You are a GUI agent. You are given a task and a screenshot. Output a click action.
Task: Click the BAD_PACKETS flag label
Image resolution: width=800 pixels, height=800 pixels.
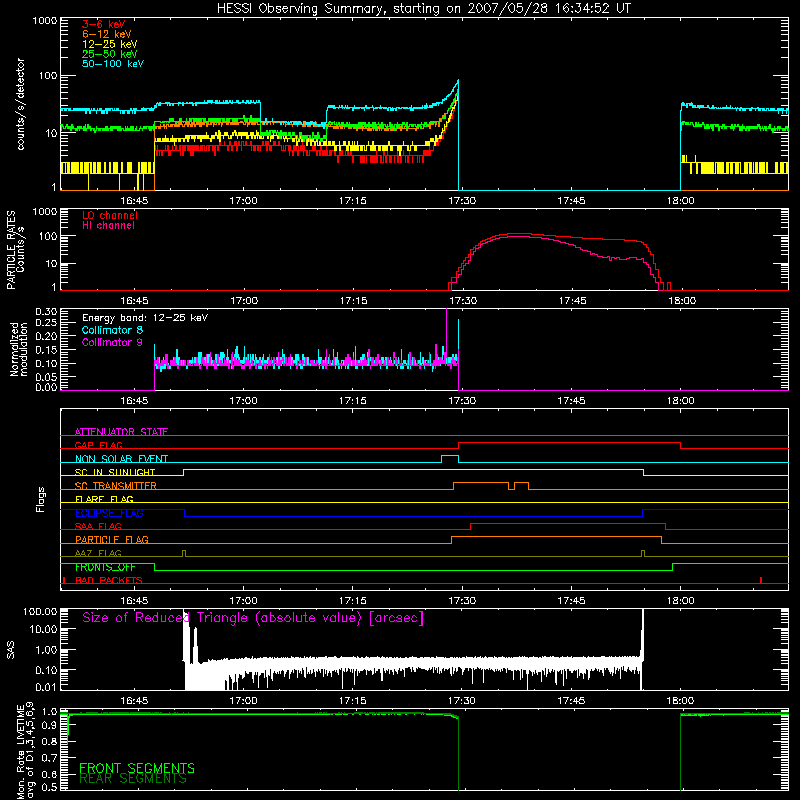point(109,580)
